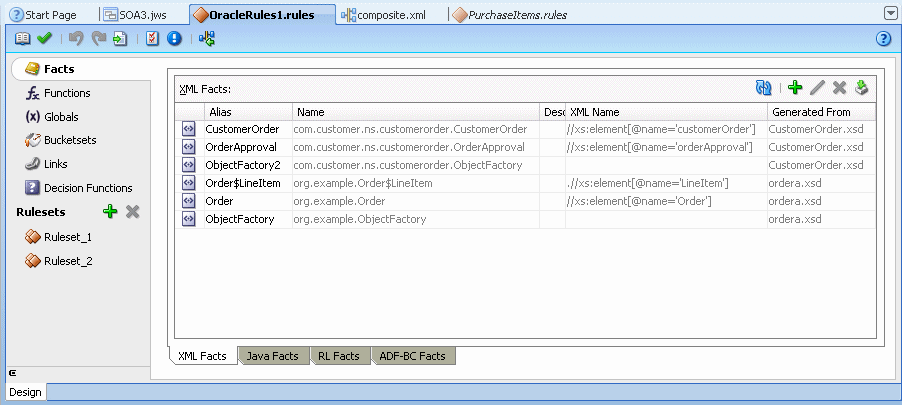The height and width of the screenshot is (405, 902).
Task: Click the blue exclamation info icon
Action: pyautogui.click(x=174, y=39)
